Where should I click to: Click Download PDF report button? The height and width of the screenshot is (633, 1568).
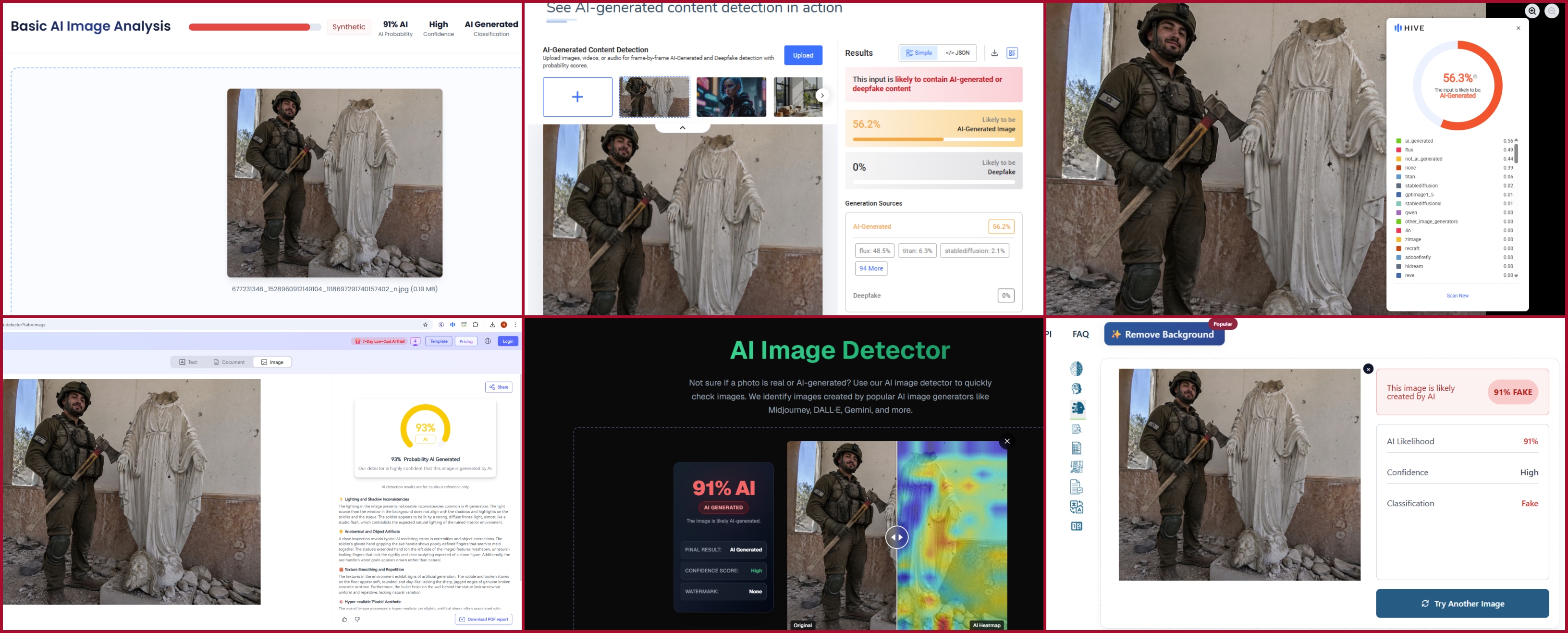pos(483,619)
